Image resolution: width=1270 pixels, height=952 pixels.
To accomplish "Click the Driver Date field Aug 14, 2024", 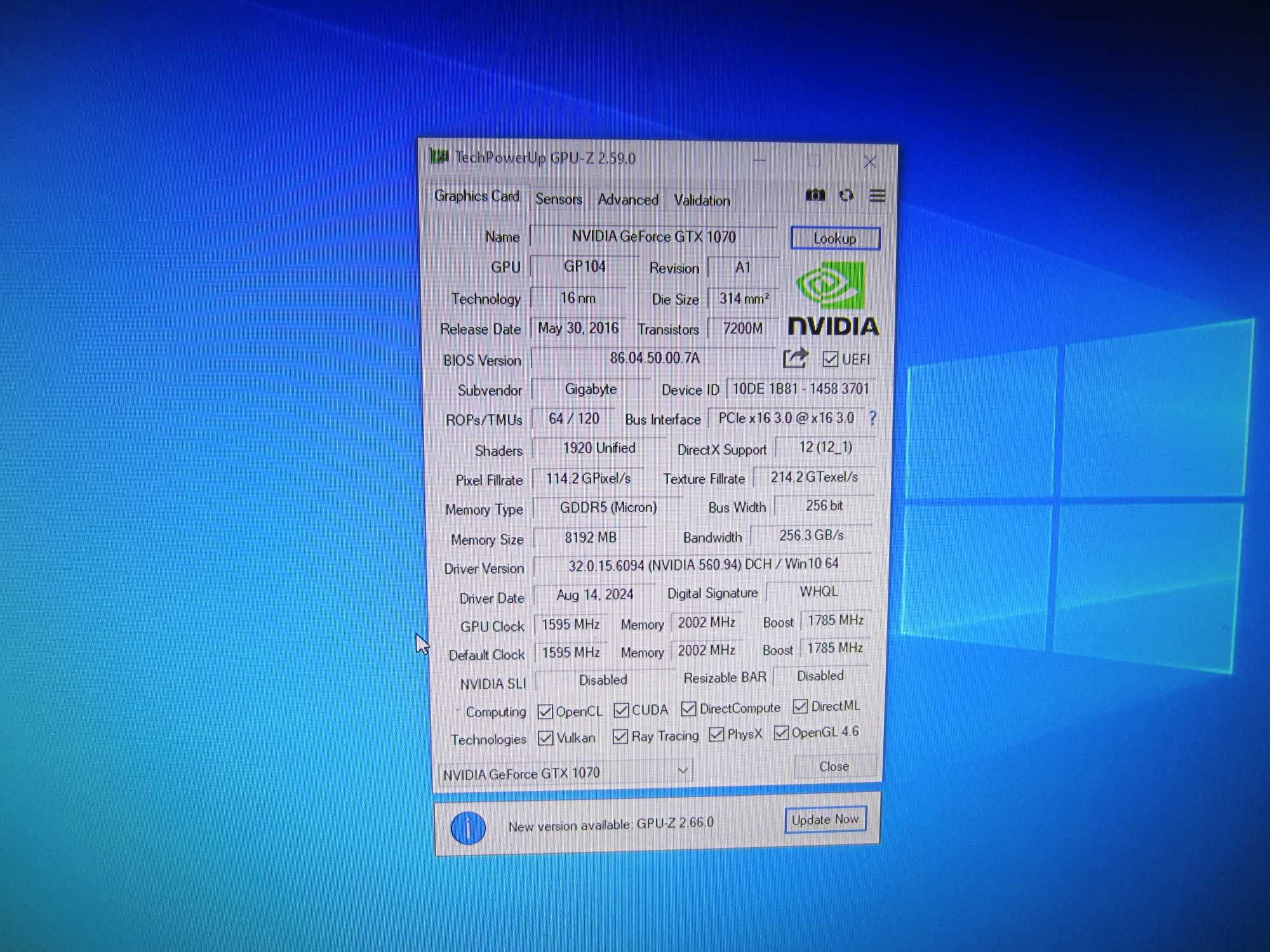I will tap(595, 595).
